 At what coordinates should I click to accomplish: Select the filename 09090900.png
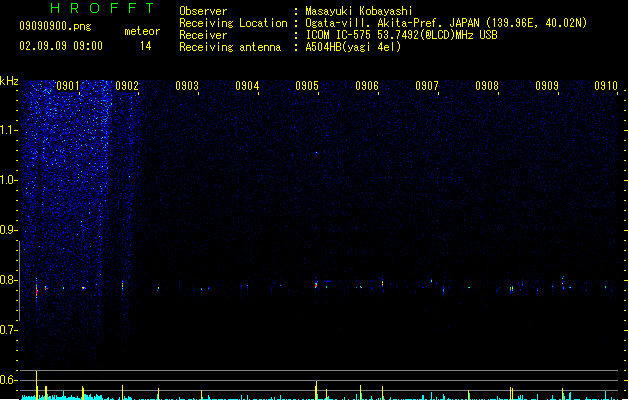(x=55, y=26)
